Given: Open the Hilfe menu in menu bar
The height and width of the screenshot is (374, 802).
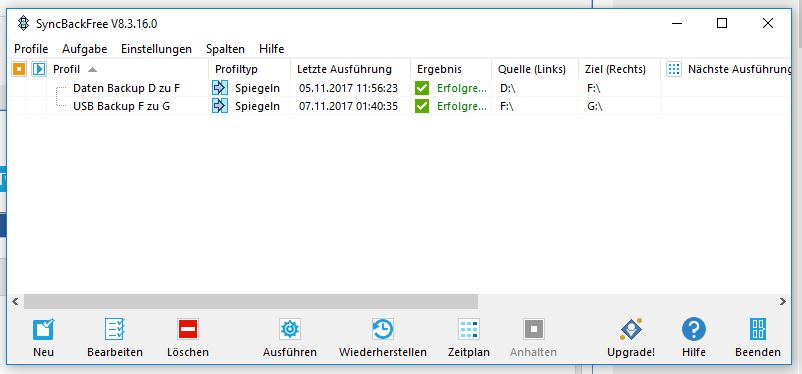Looking at the screenshot, I should (x=272, y=49).
